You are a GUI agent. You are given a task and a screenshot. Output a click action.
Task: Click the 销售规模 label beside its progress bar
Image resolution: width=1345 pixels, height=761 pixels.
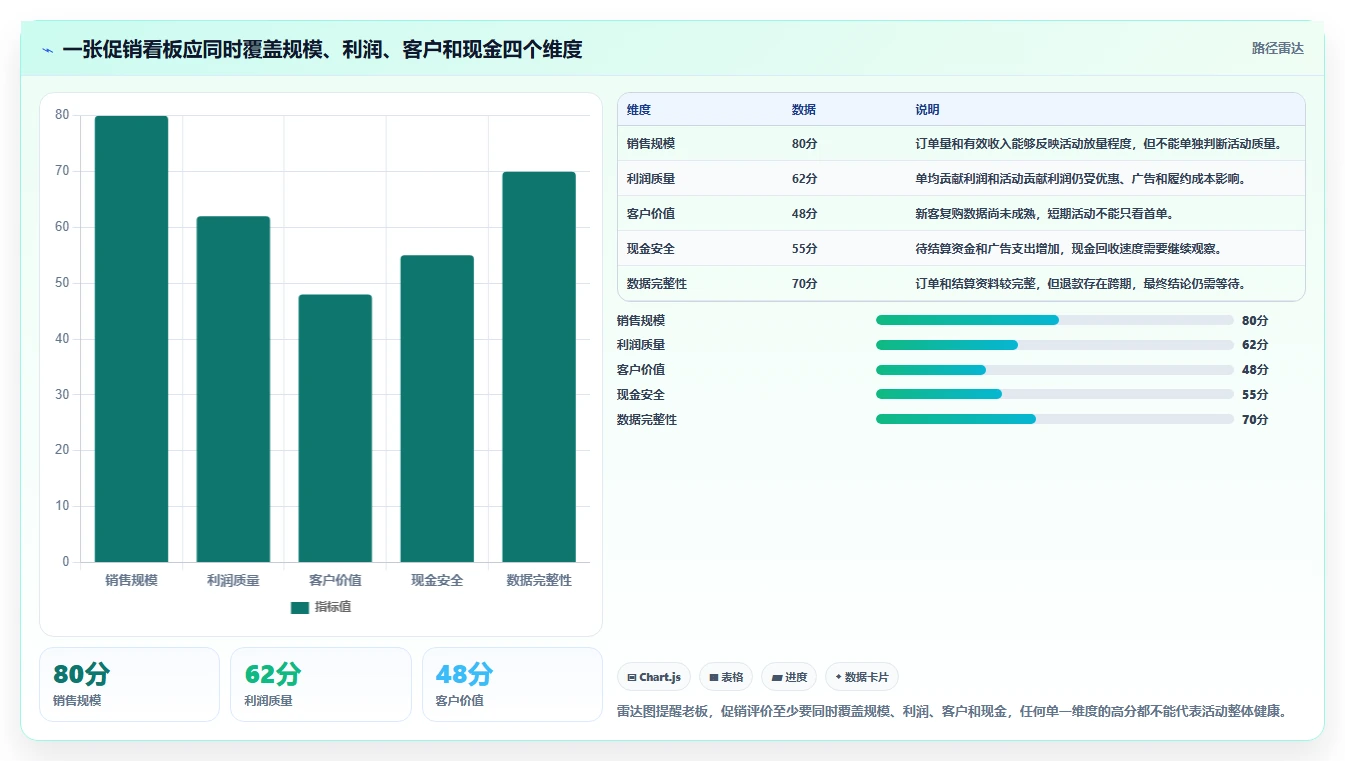tap(641, 321)
